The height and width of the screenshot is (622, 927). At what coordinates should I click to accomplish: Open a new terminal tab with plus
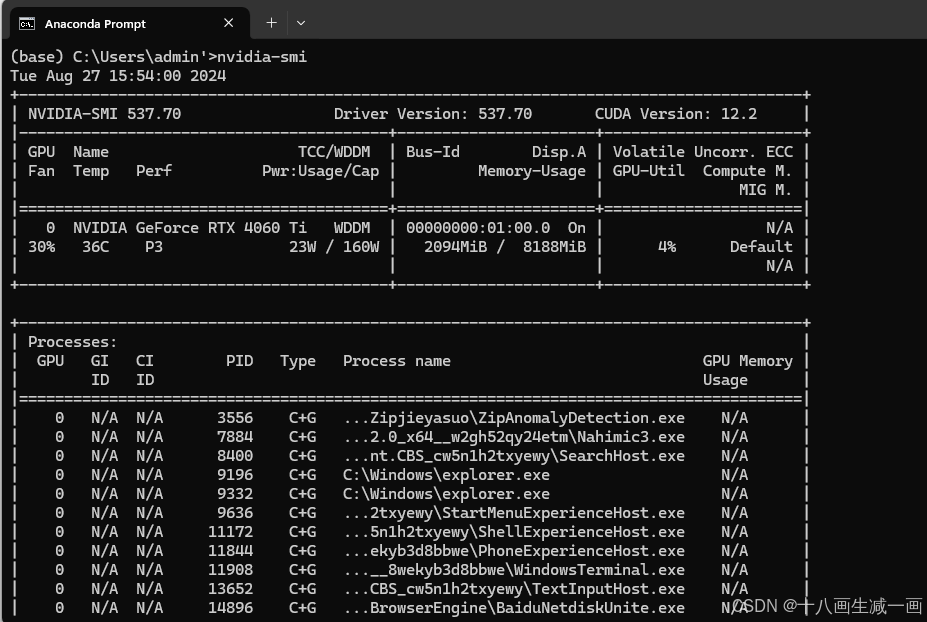tap(271, 23)
